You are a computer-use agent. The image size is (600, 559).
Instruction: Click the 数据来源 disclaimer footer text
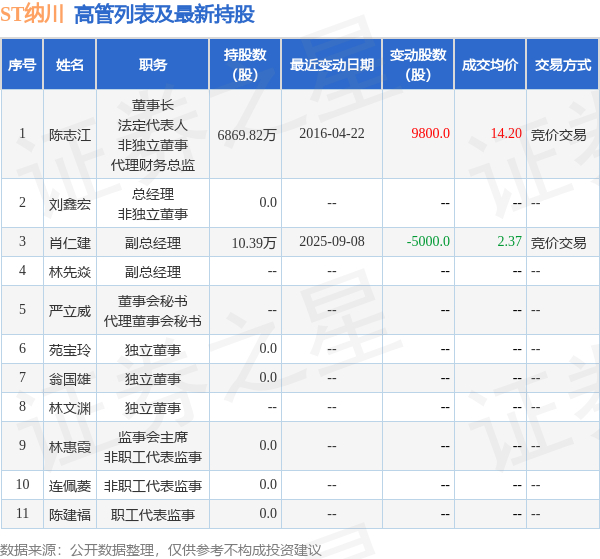pyautogui.click(x=161, y=550)
